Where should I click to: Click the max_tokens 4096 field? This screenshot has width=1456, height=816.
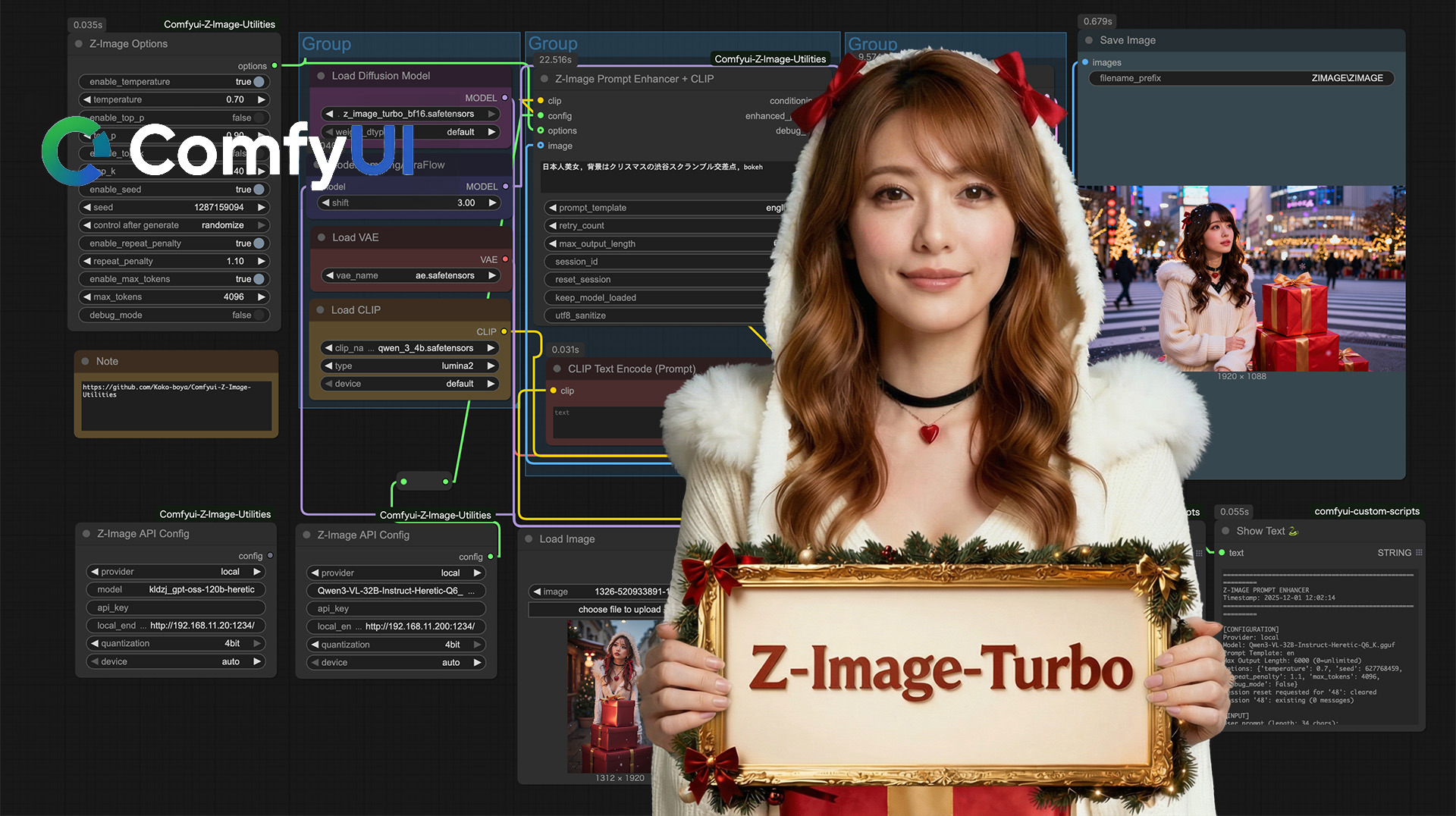174,297
